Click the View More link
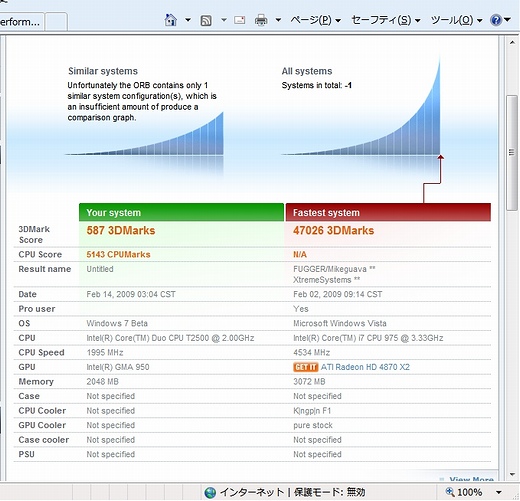Viewport: 520px width, 501px height. tap(471, 479)
